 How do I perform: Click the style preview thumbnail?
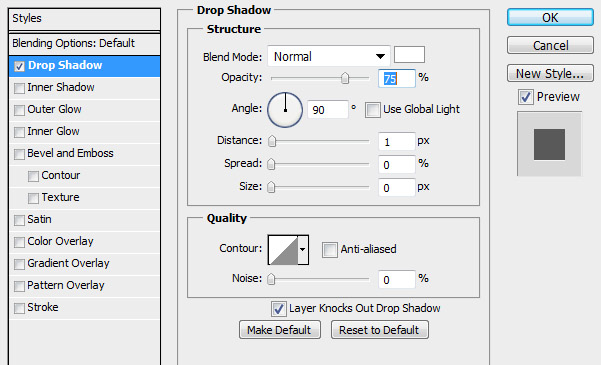click(x=549, y=144)
